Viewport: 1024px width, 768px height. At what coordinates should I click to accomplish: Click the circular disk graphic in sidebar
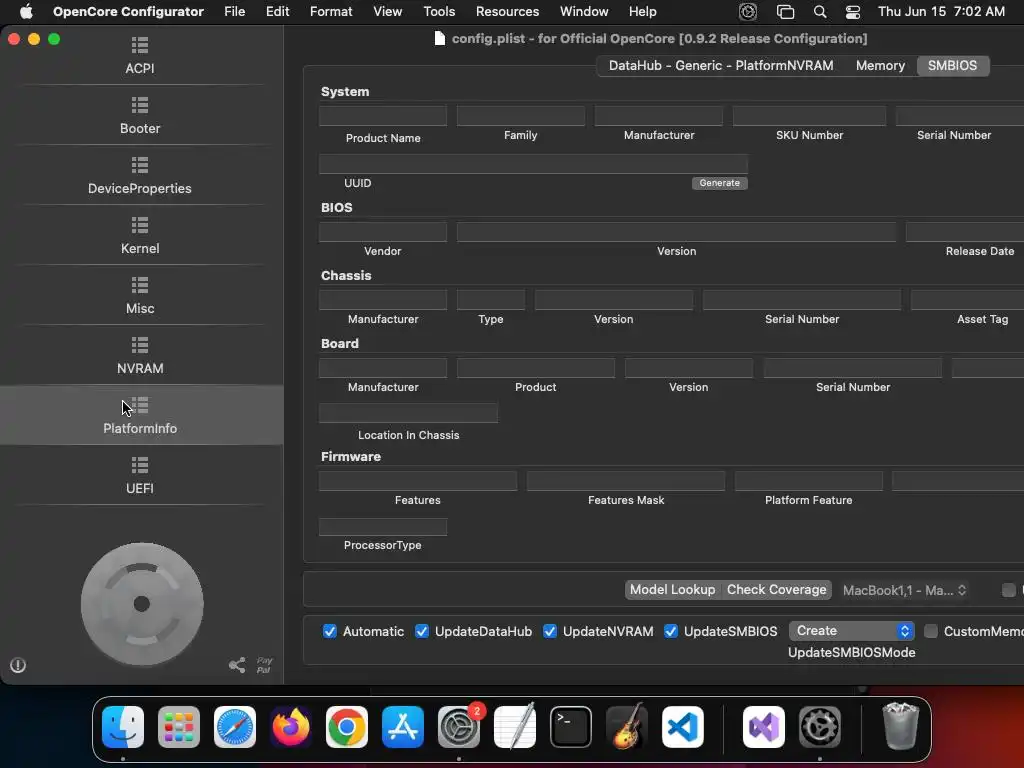click(x=142, y=604)
